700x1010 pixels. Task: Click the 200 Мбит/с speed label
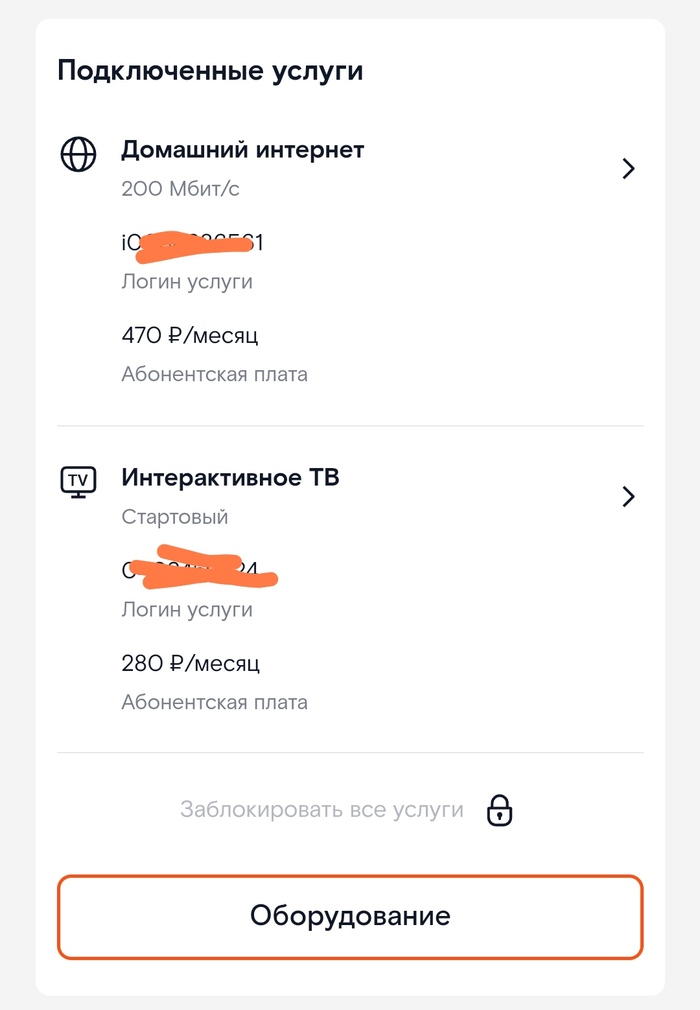coord(180,188)
